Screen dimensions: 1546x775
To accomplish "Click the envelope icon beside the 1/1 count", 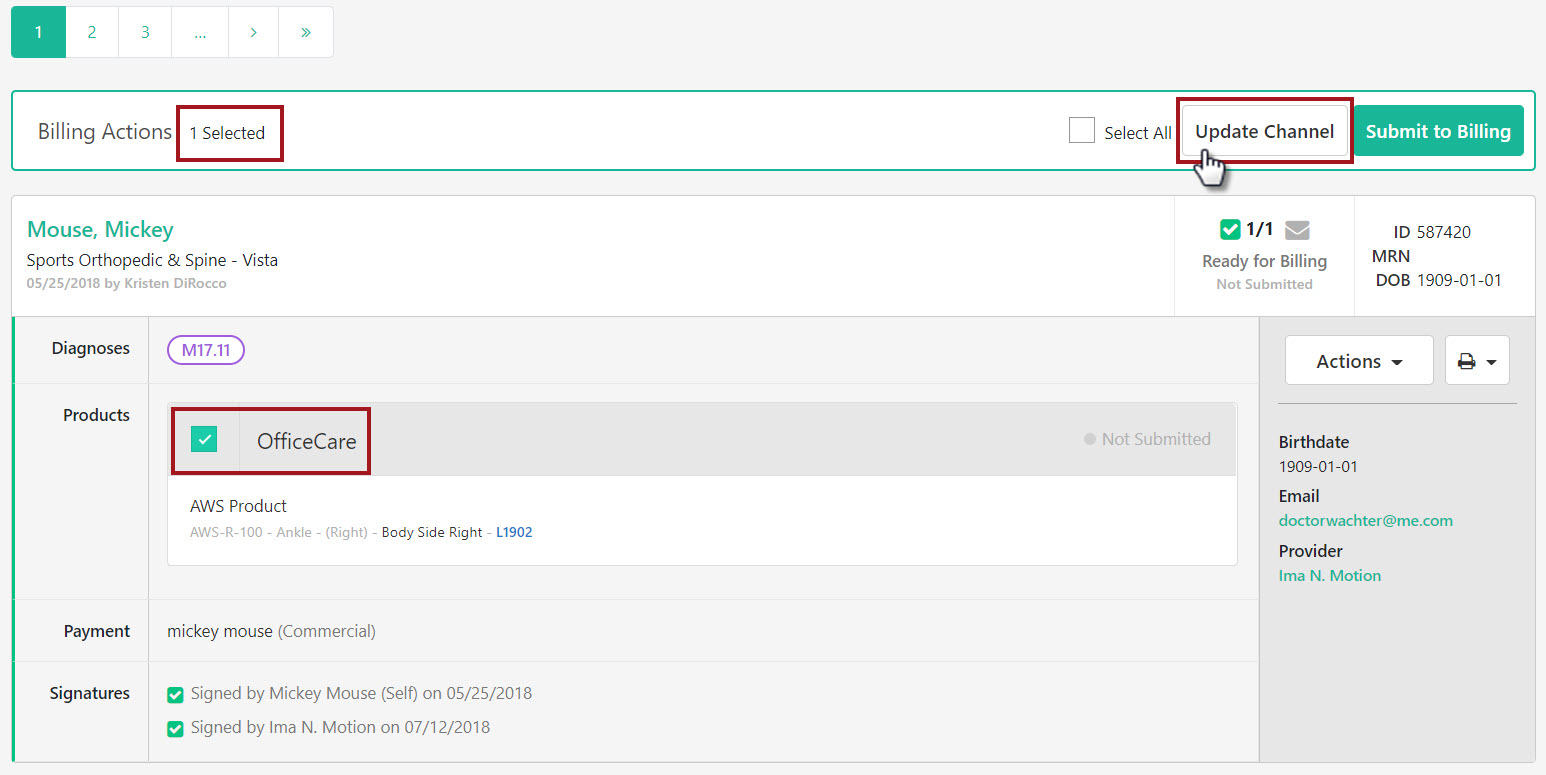I will pyautogui.click(x=1297, y=229).
